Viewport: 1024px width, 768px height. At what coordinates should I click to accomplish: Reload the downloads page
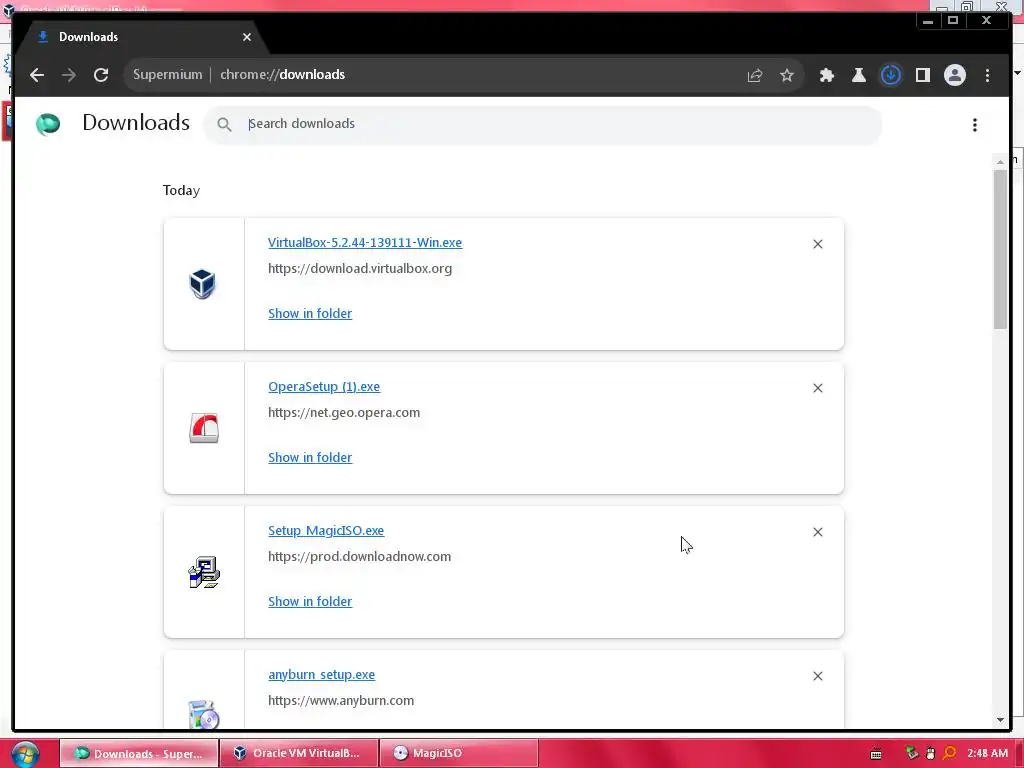tap(101, 75)
